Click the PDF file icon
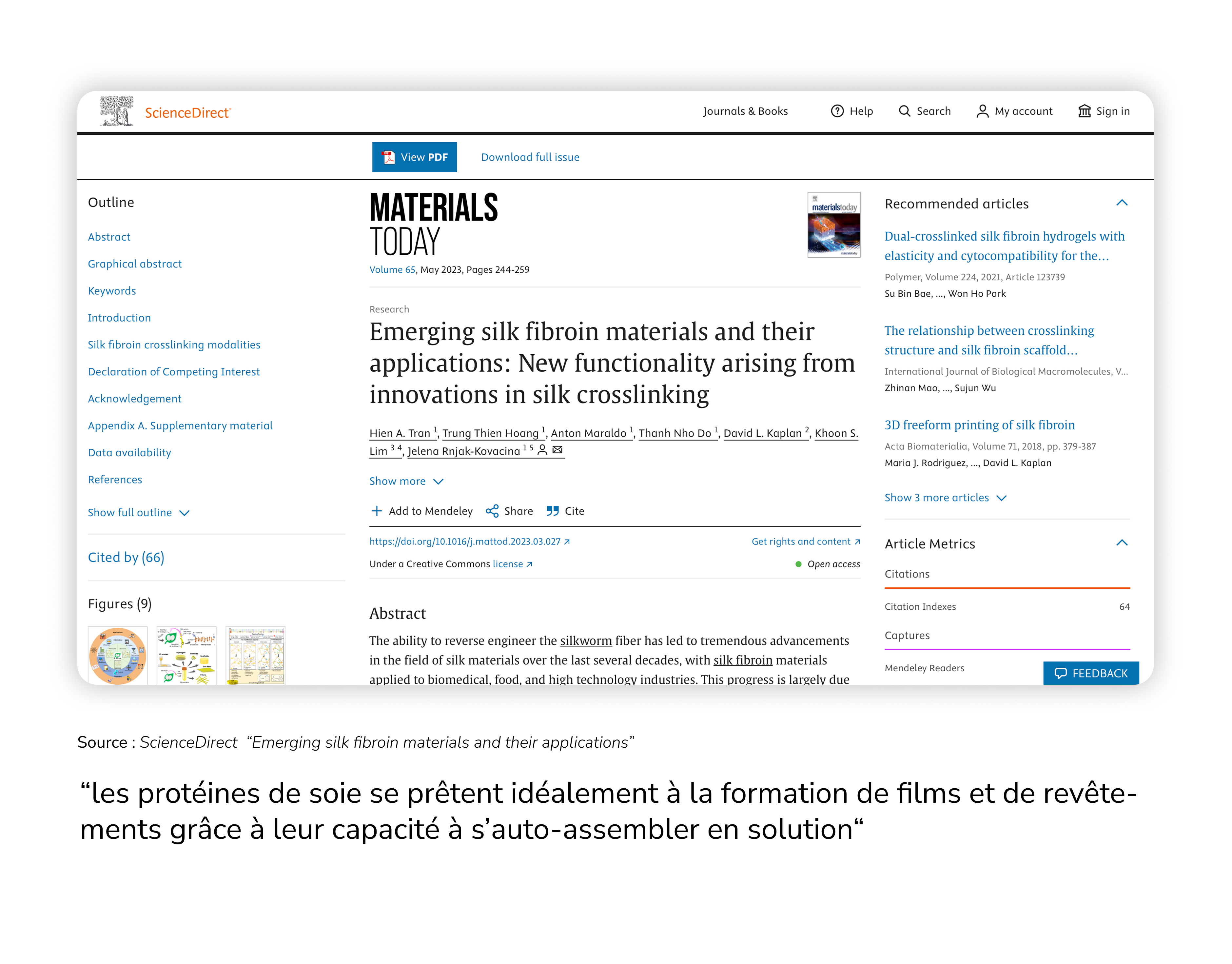 pos(388,157)
